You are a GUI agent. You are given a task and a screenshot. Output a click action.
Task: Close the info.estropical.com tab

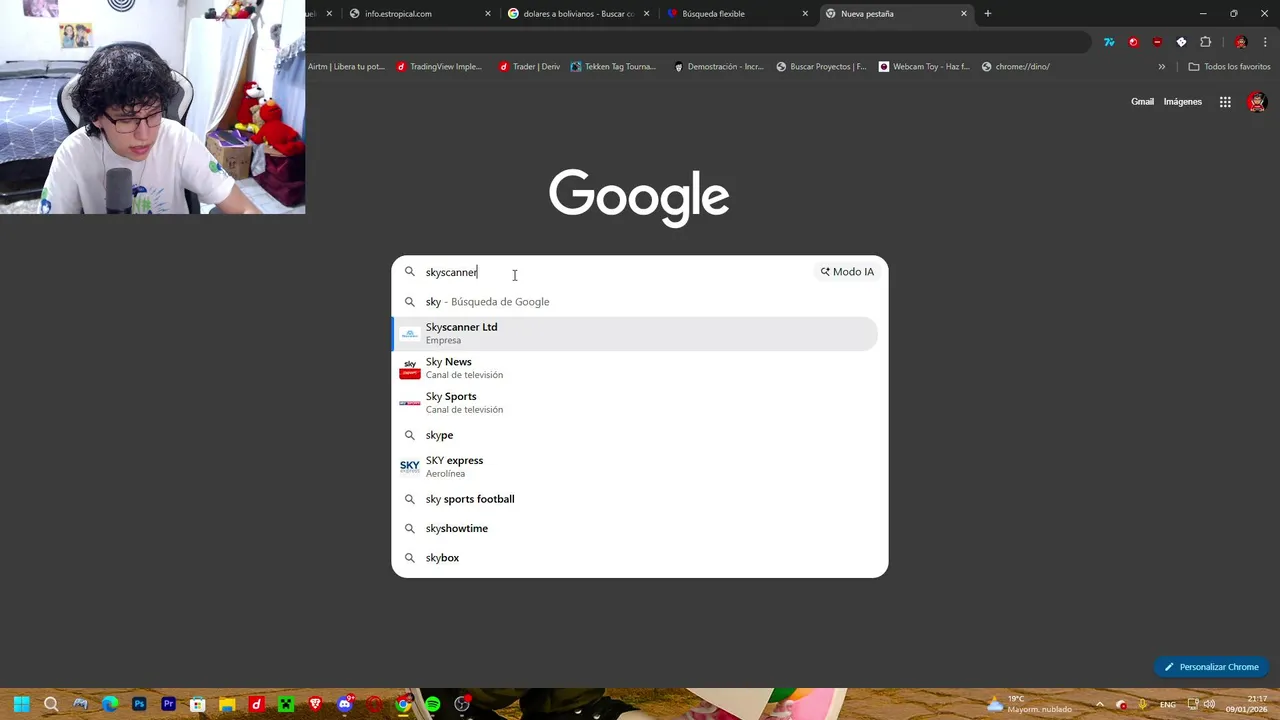[488, 14]
